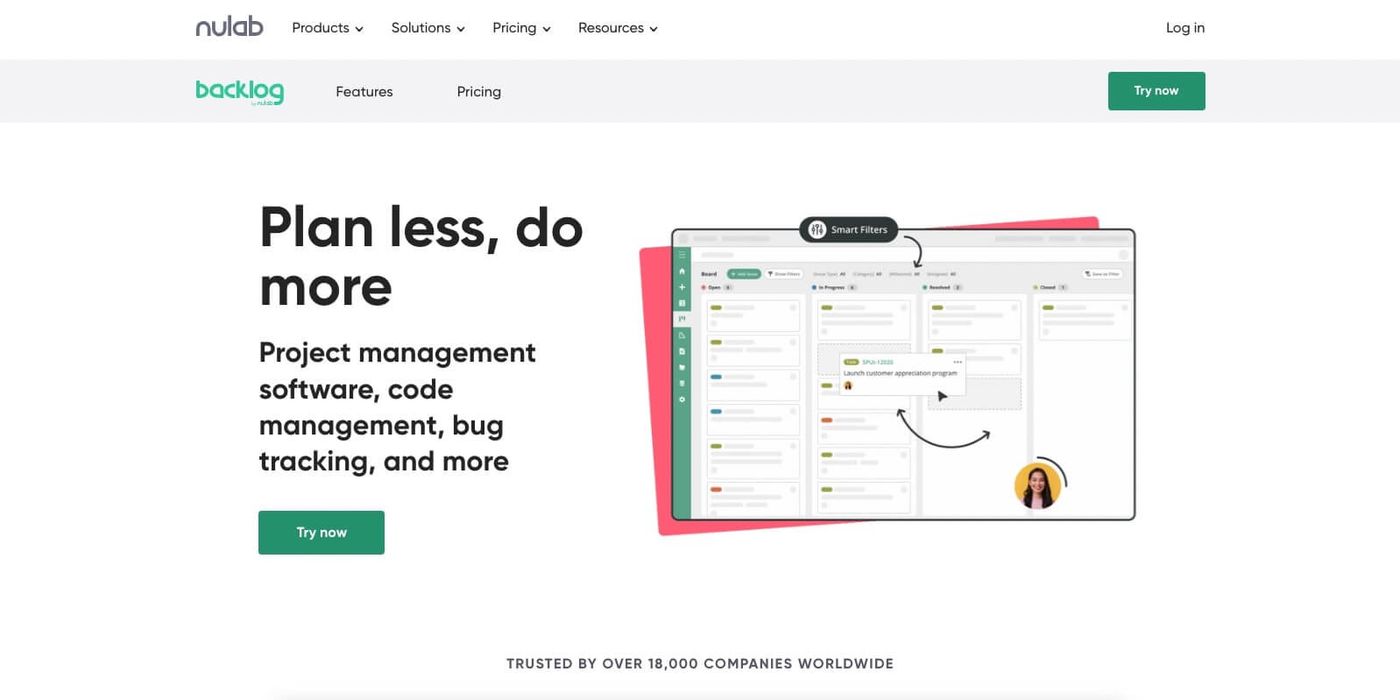Click the backlog logo
The image size is (1400, 700).
click(x=240, y=92)
